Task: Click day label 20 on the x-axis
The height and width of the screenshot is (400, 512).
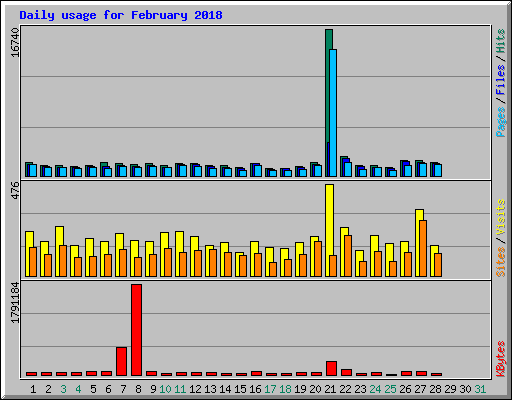Action: pos(315,389)
